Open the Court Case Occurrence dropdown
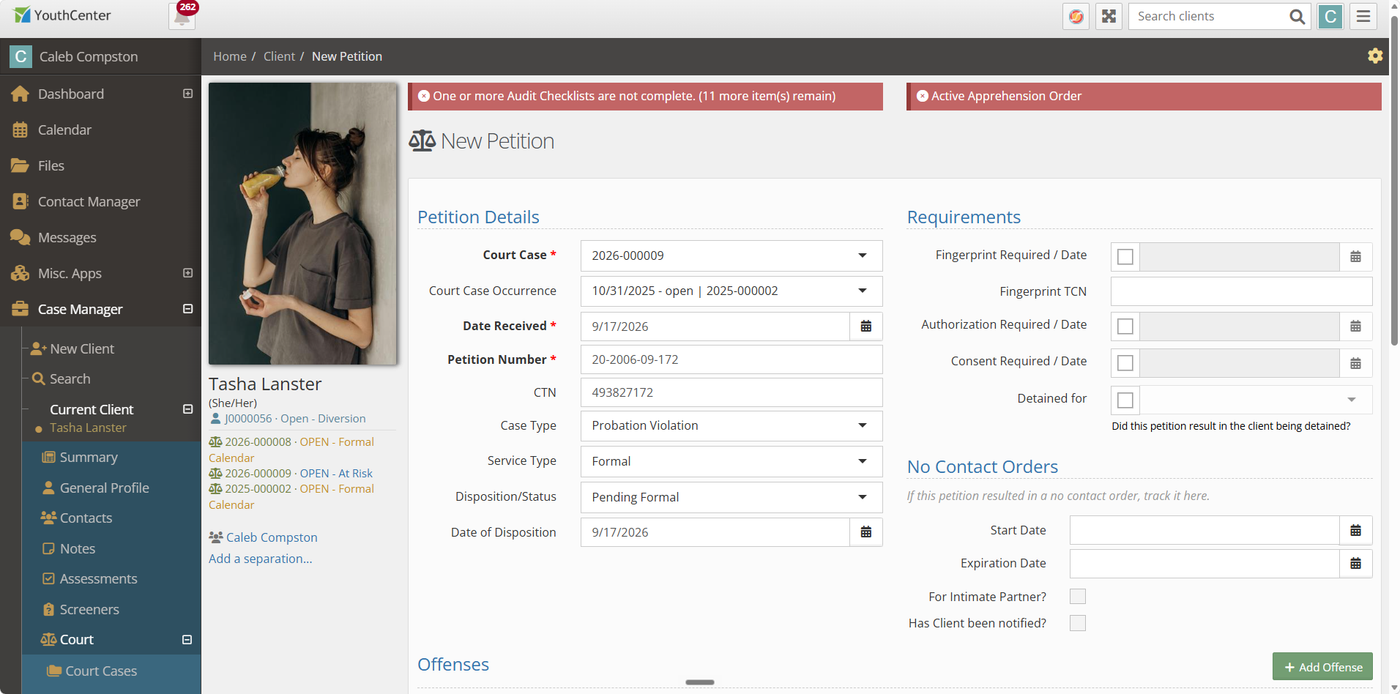This screenshot has height=694, width=1400. point(731,291)
